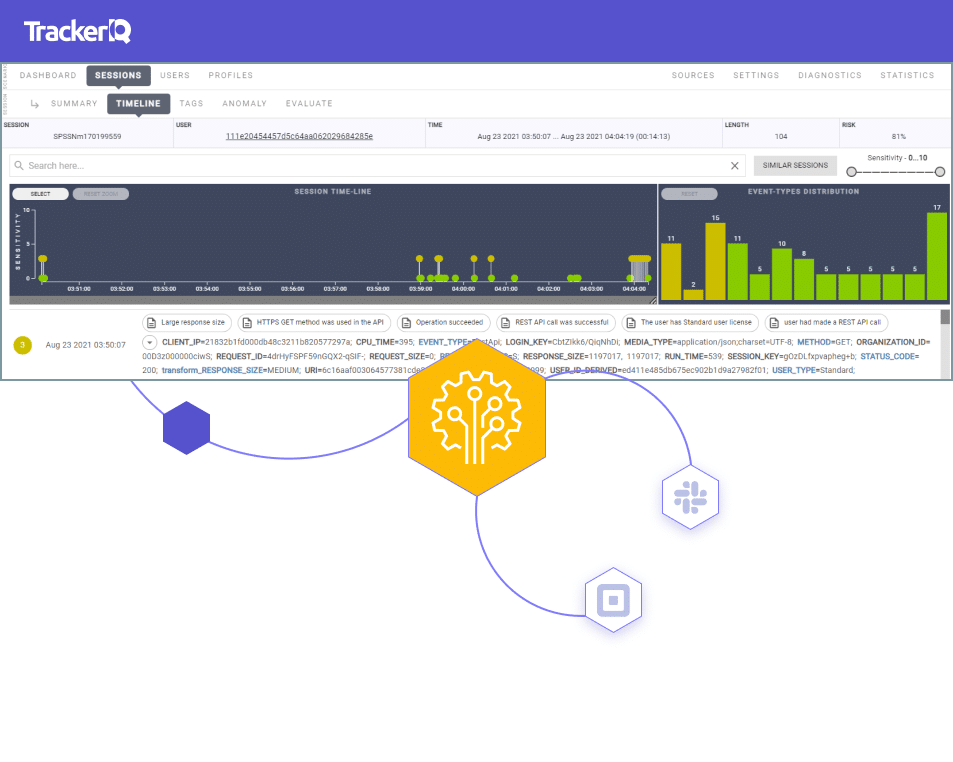Open user 111e20454457d5c64aa062029684285e link
953x762 pixels.
tap(299, 136)
